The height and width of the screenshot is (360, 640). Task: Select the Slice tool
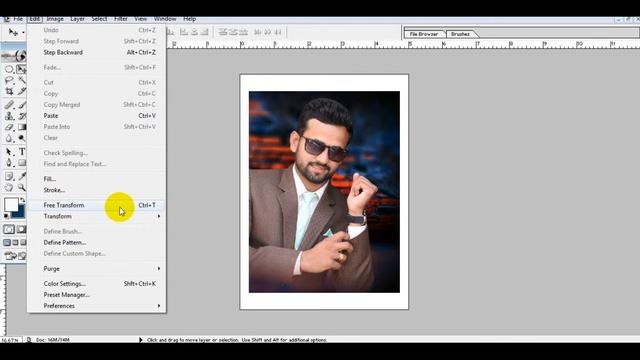tap(21, 91)
